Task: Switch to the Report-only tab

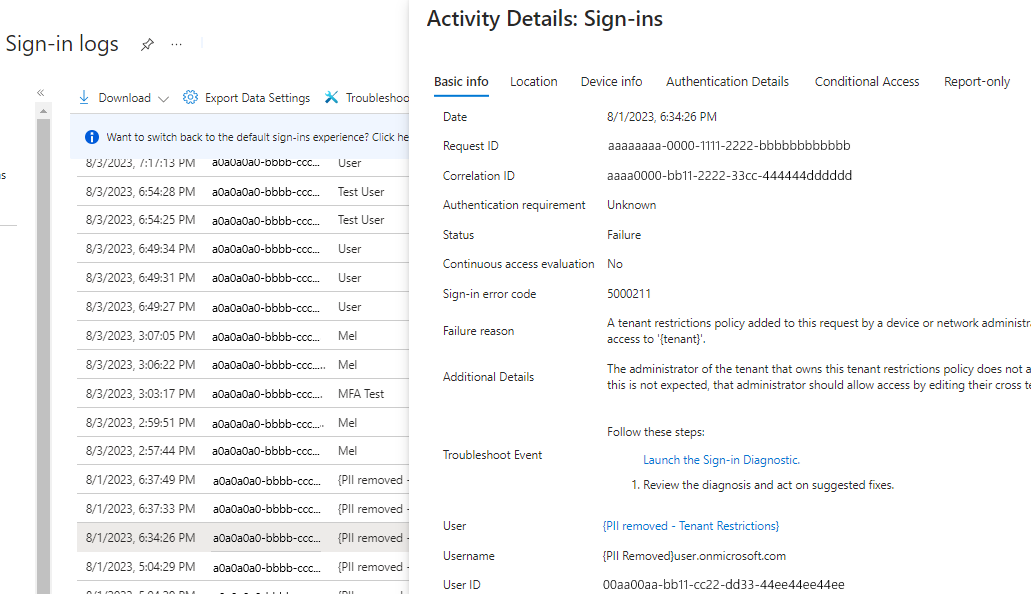Action: click(x=976, y=82)
